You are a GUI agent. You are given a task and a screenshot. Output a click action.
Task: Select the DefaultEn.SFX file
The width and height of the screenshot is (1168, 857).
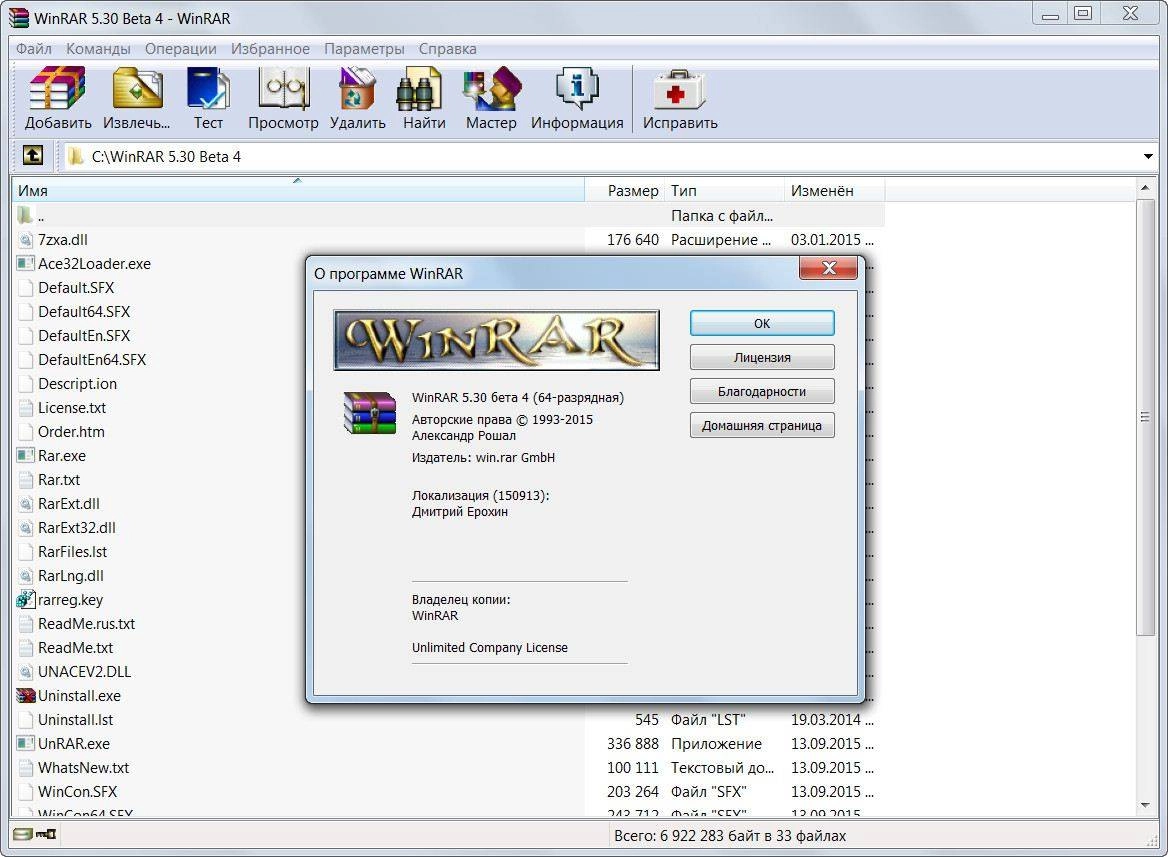coord(84,335)
